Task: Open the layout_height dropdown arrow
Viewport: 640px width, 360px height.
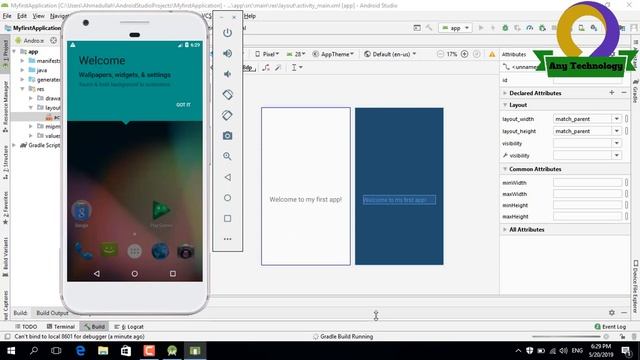Action: (617, 131)
